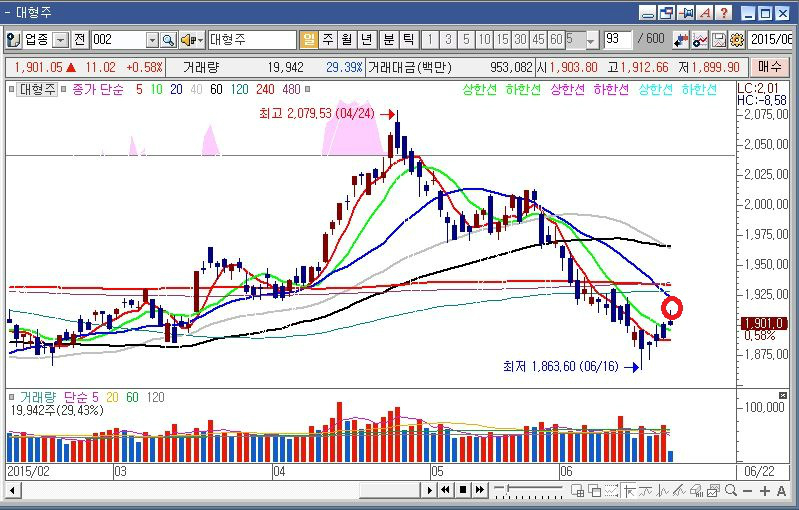Select the daily (일) chart period
Screen dimensions: 799x510
(308, 40)
